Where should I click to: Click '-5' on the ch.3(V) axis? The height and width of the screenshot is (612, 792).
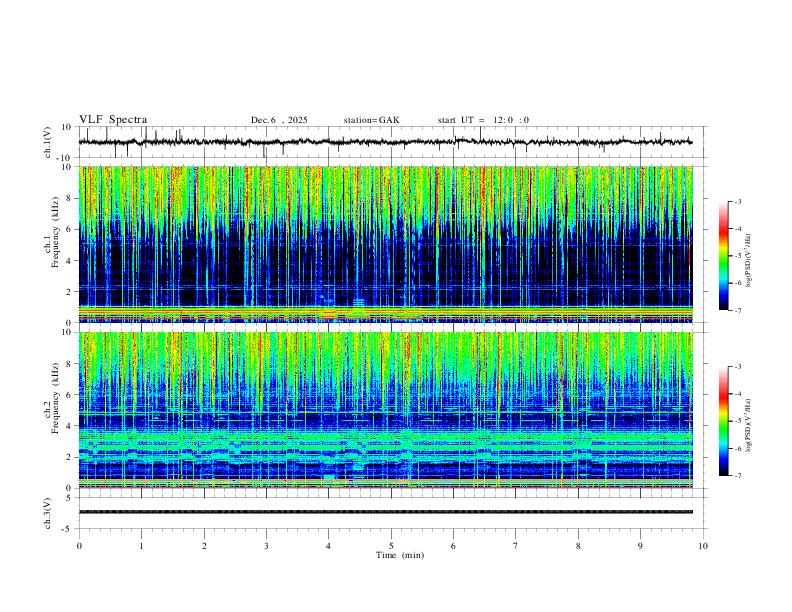pyautogui.click(x=68, y=529)
